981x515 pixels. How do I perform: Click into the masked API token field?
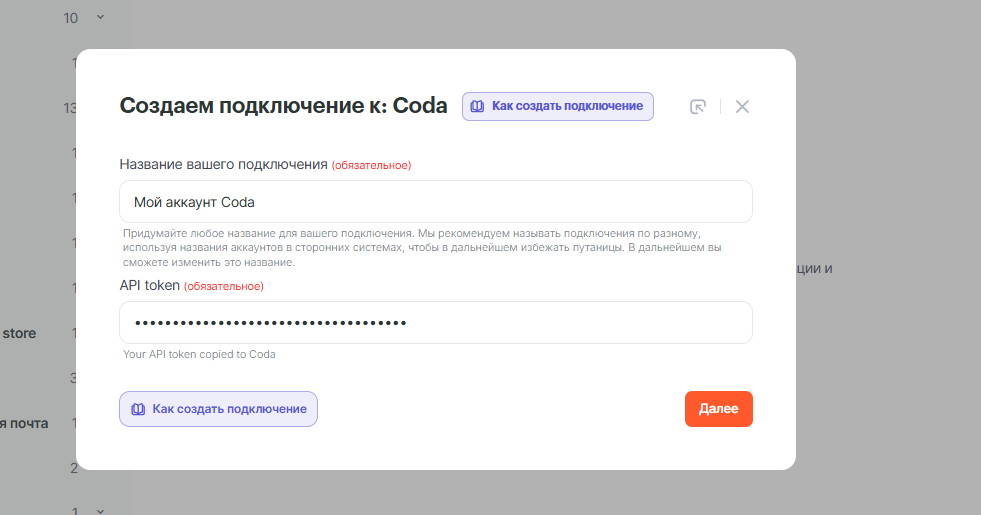[435, 322]
